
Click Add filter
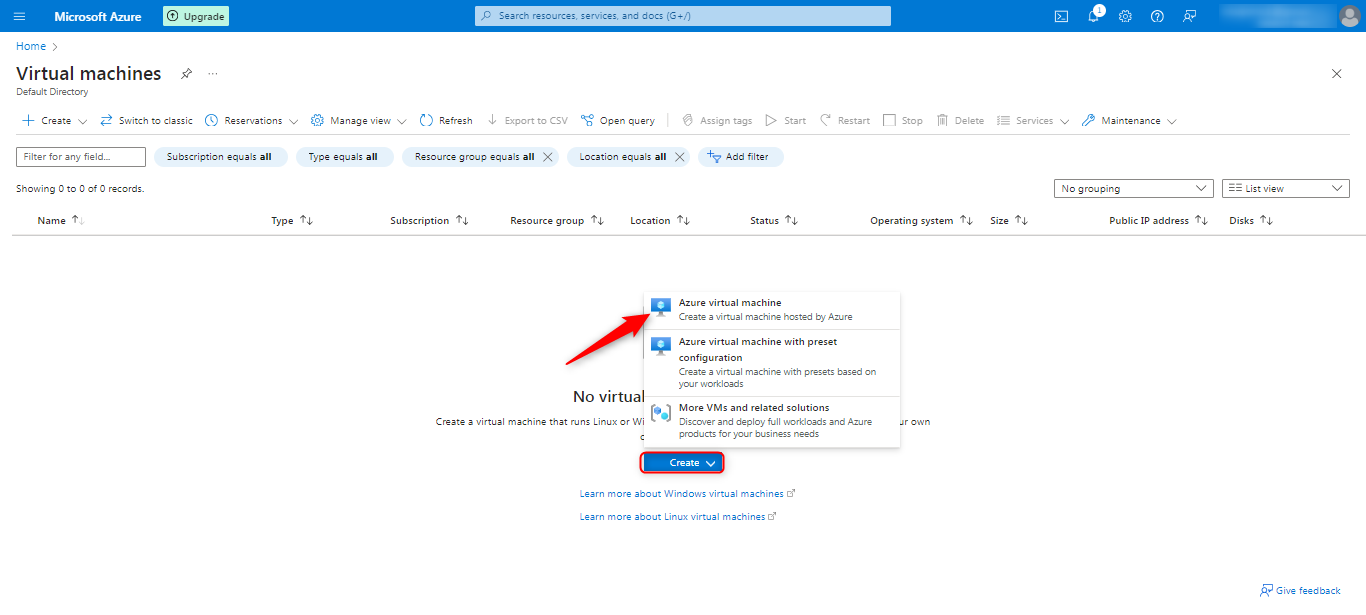point(740,157)
